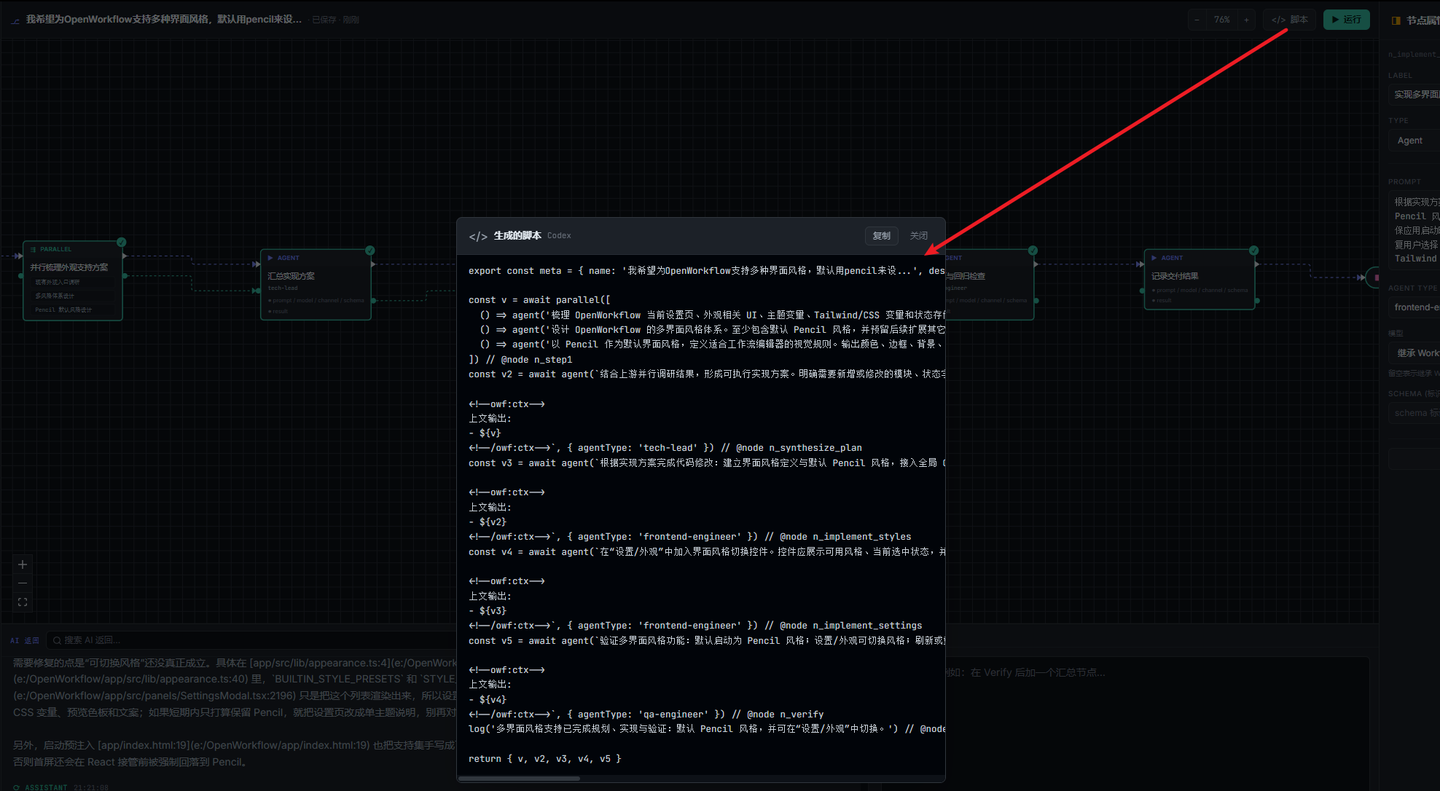
Task: Select the PARALLEL node 并行梳理外观支持方案
Action: [73, 281]
